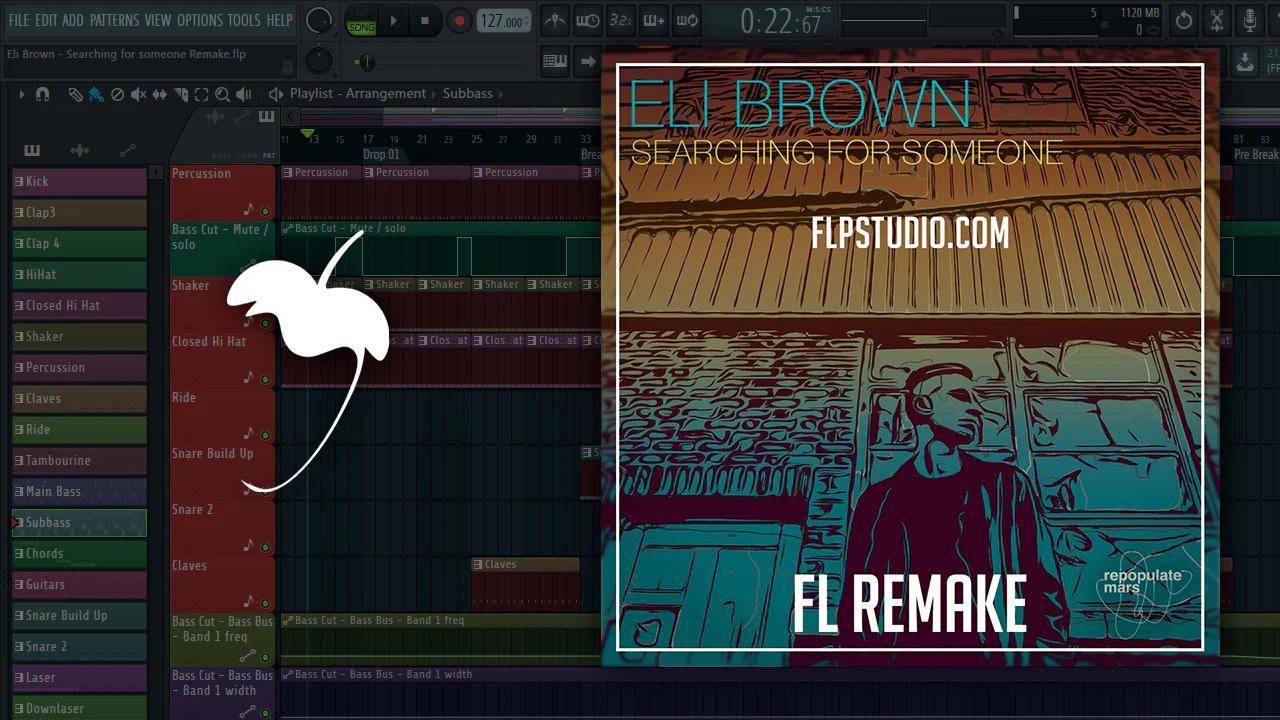Viewport: 1280px width, 720px height.
Task: Click the download-tray save icon
Action: pyautogui.click(x=1245, y=62)
